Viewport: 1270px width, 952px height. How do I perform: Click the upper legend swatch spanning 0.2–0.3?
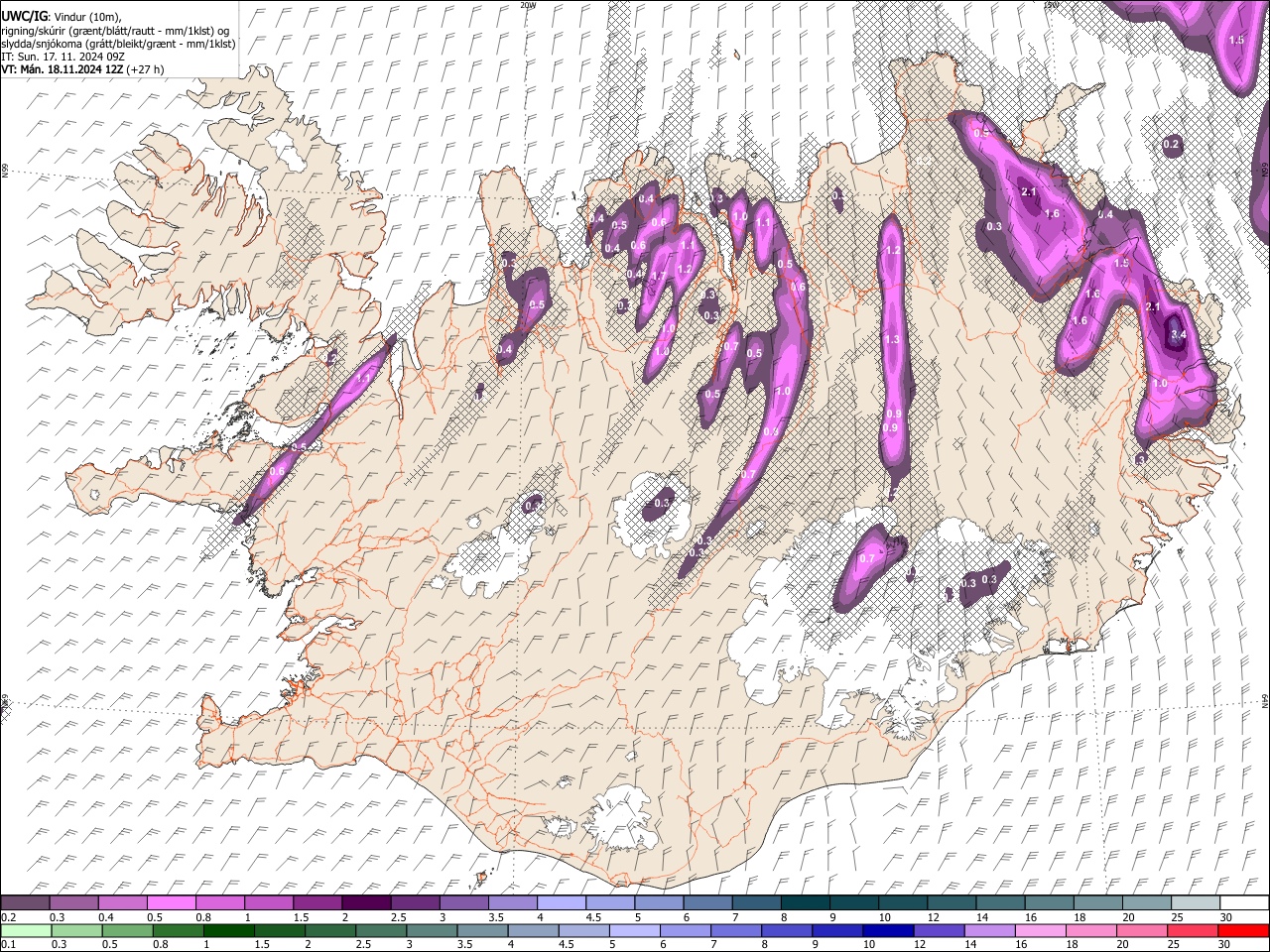[25, 903]
